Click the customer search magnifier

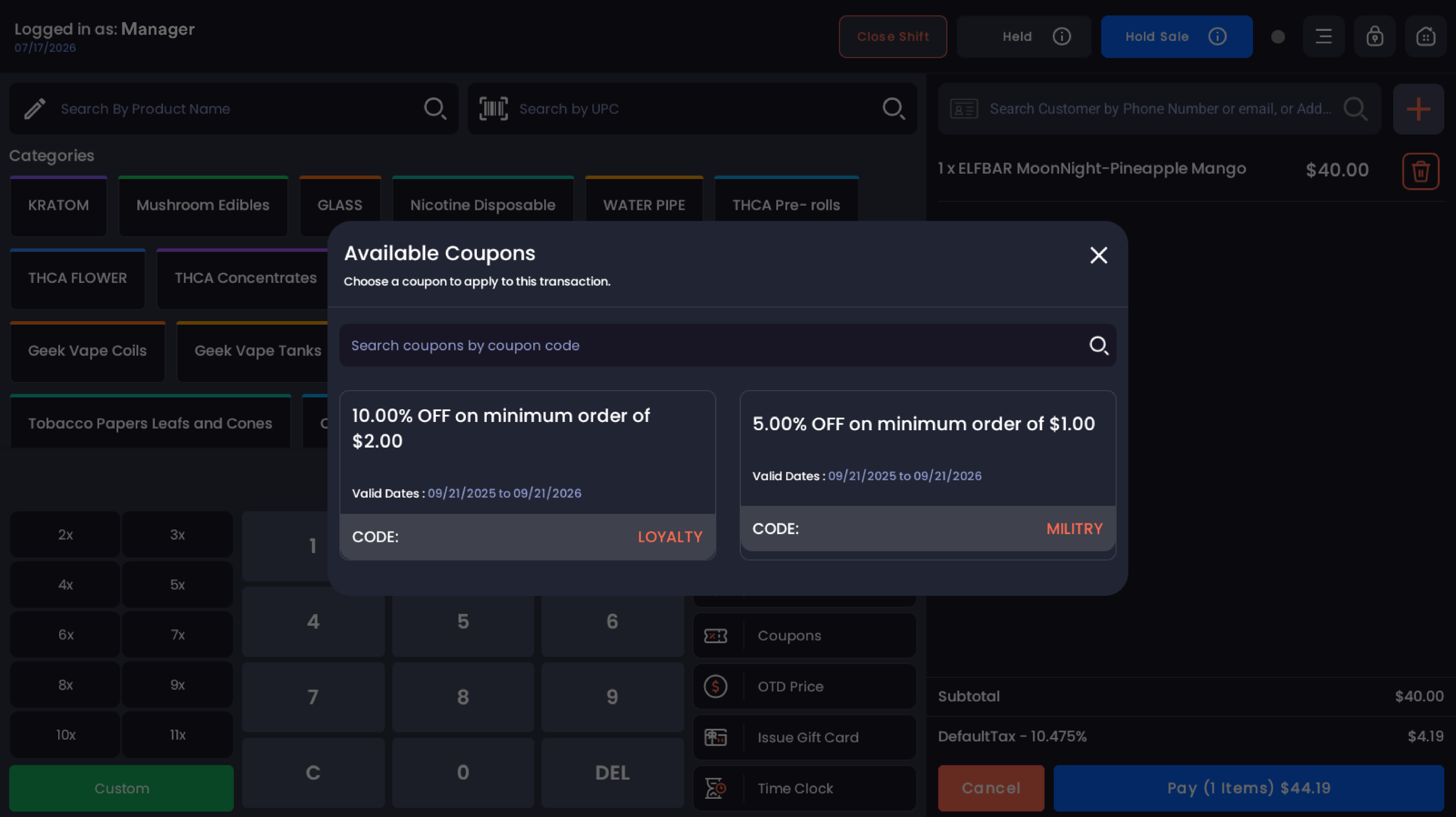[x=1356, y=109]
